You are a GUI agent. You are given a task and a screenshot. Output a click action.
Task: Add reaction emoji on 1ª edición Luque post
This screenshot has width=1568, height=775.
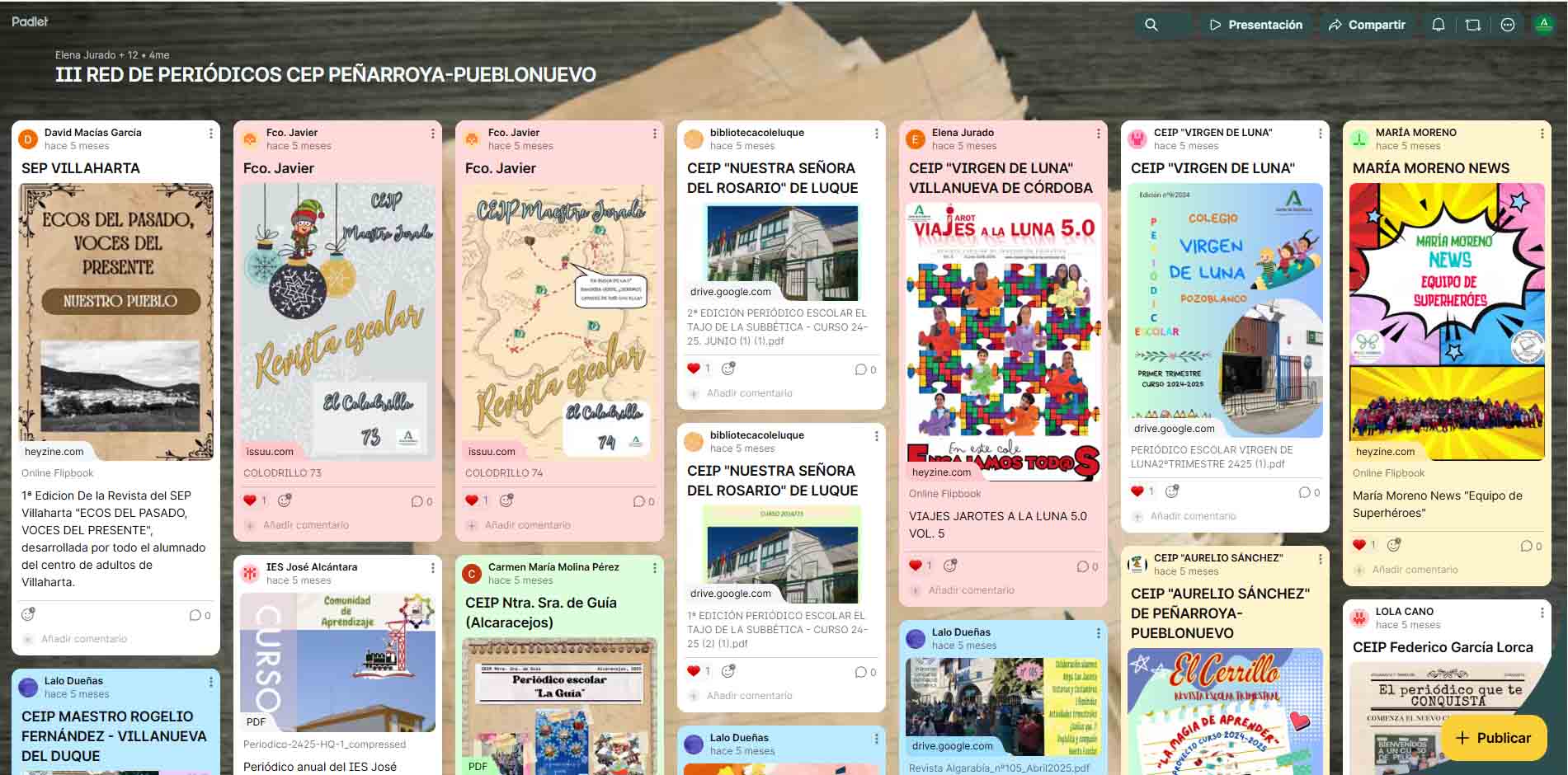[728, 671]
